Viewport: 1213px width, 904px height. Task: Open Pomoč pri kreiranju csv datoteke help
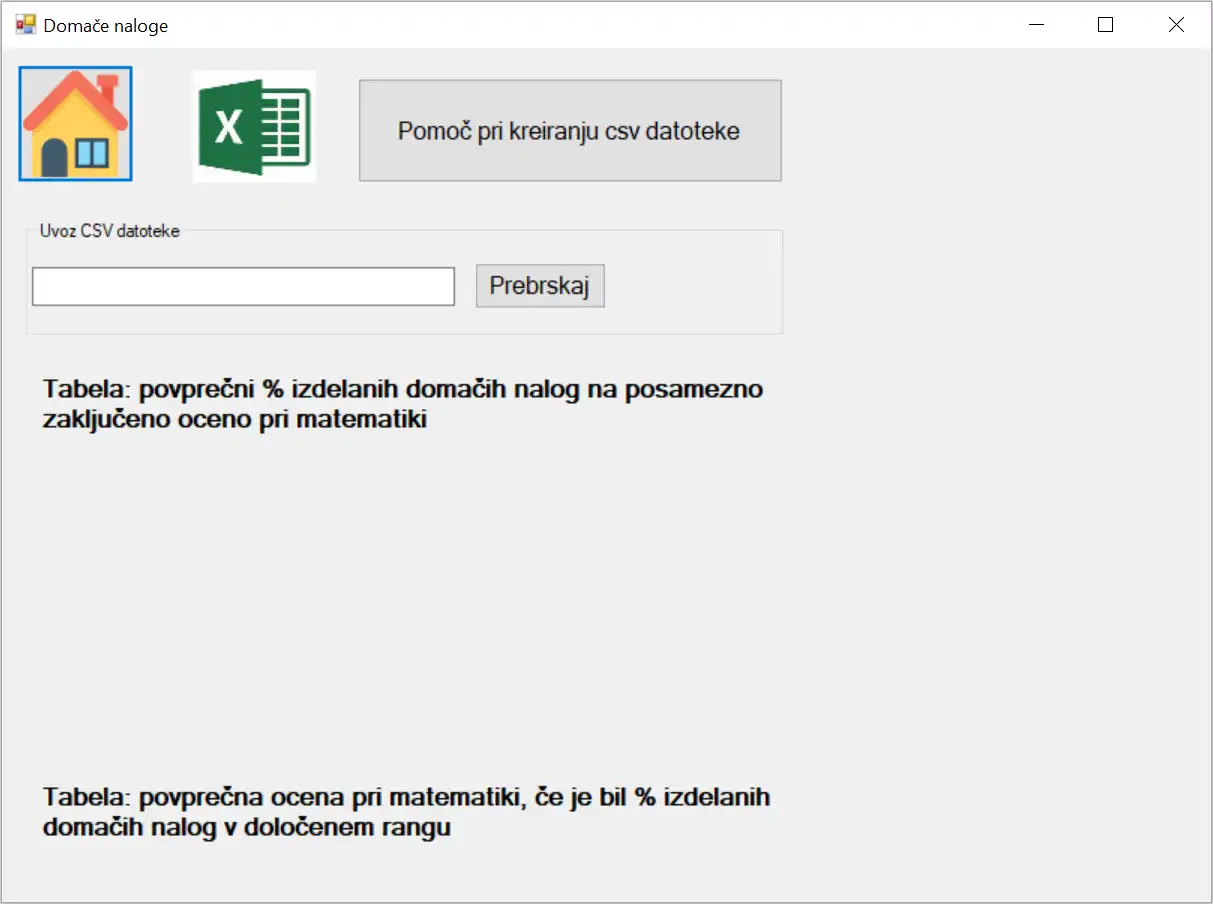click(x=570, y=131)
